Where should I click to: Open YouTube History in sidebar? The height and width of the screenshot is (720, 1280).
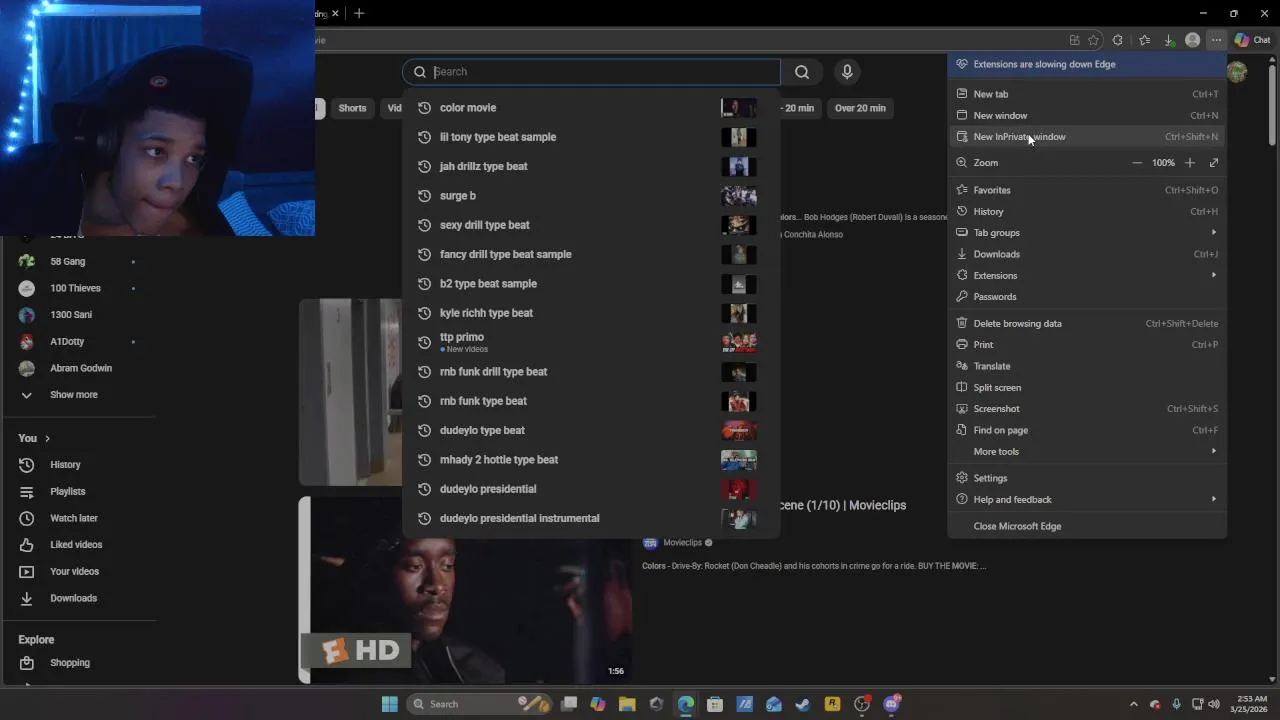pyautogui.click(x=78, y=465)
